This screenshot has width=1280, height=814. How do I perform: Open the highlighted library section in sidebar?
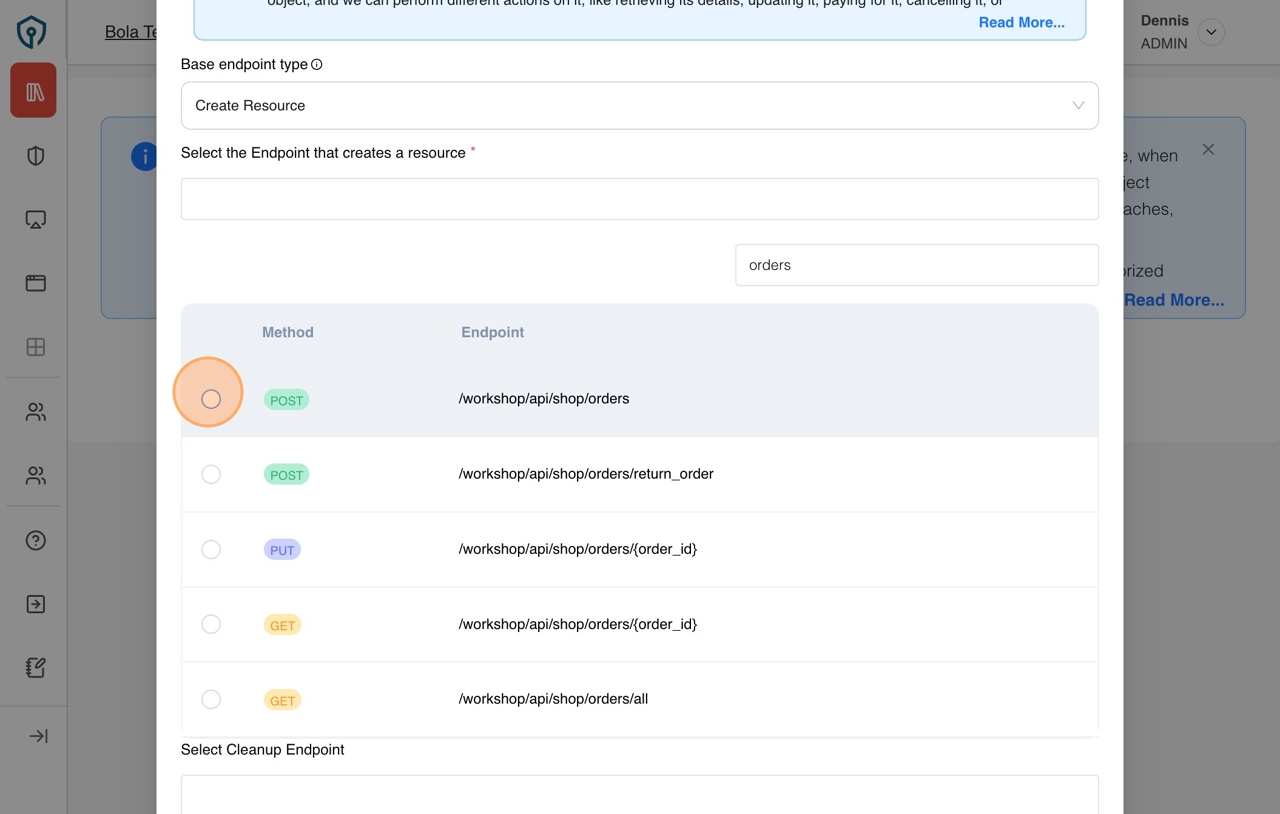coord(33,90)
